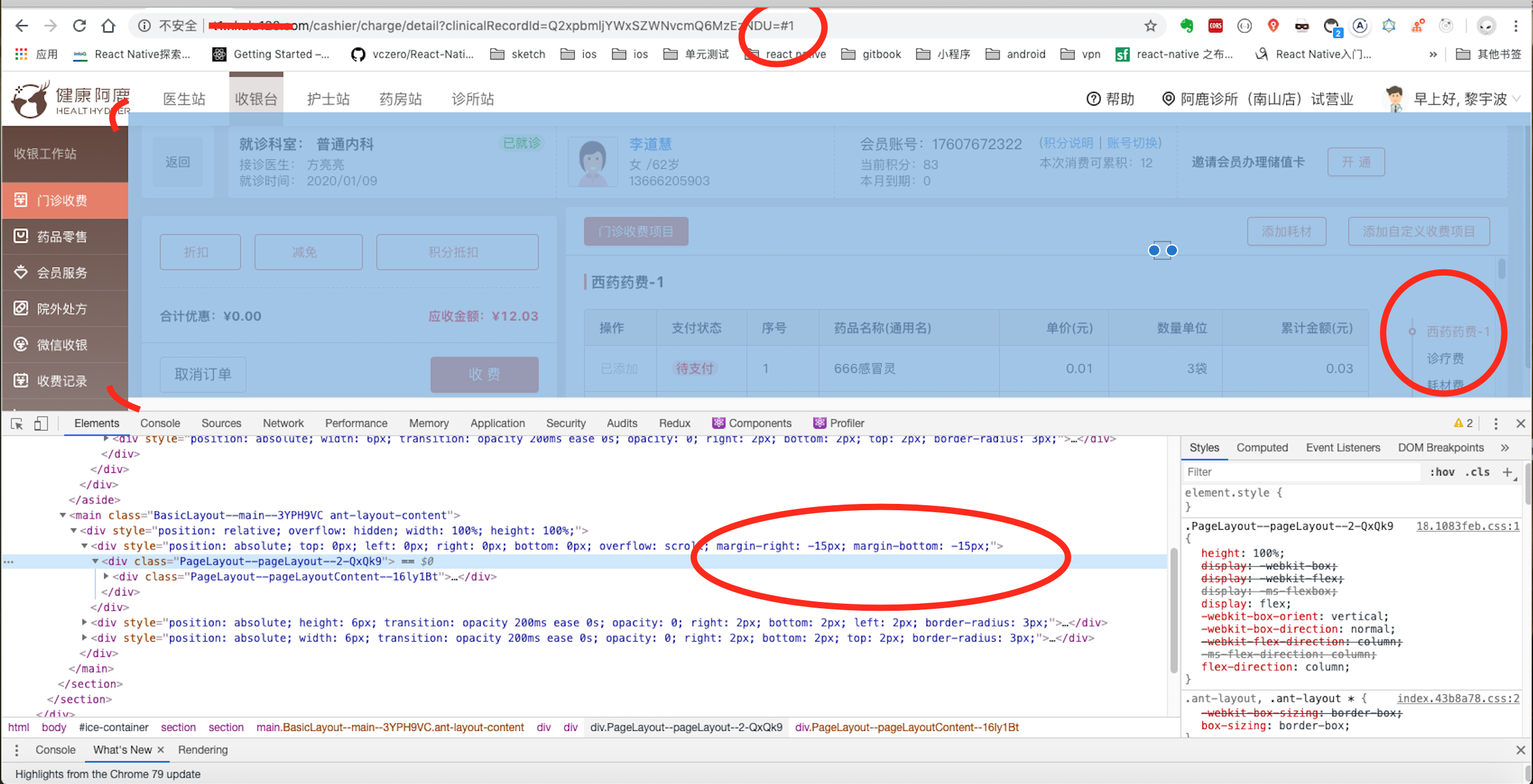The width and height of the screenshot is (1533, 784).
Task: Click the 收费 payment button
Action: click(484, 374)
